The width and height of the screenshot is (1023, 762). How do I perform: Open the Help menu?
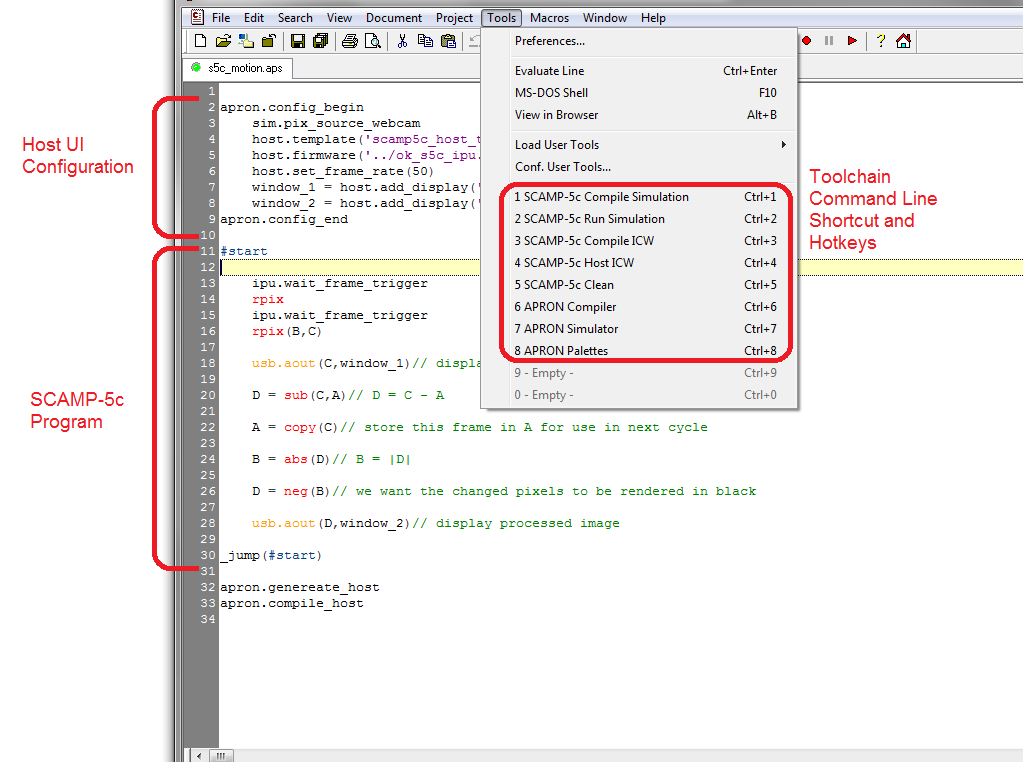point(653,18)
